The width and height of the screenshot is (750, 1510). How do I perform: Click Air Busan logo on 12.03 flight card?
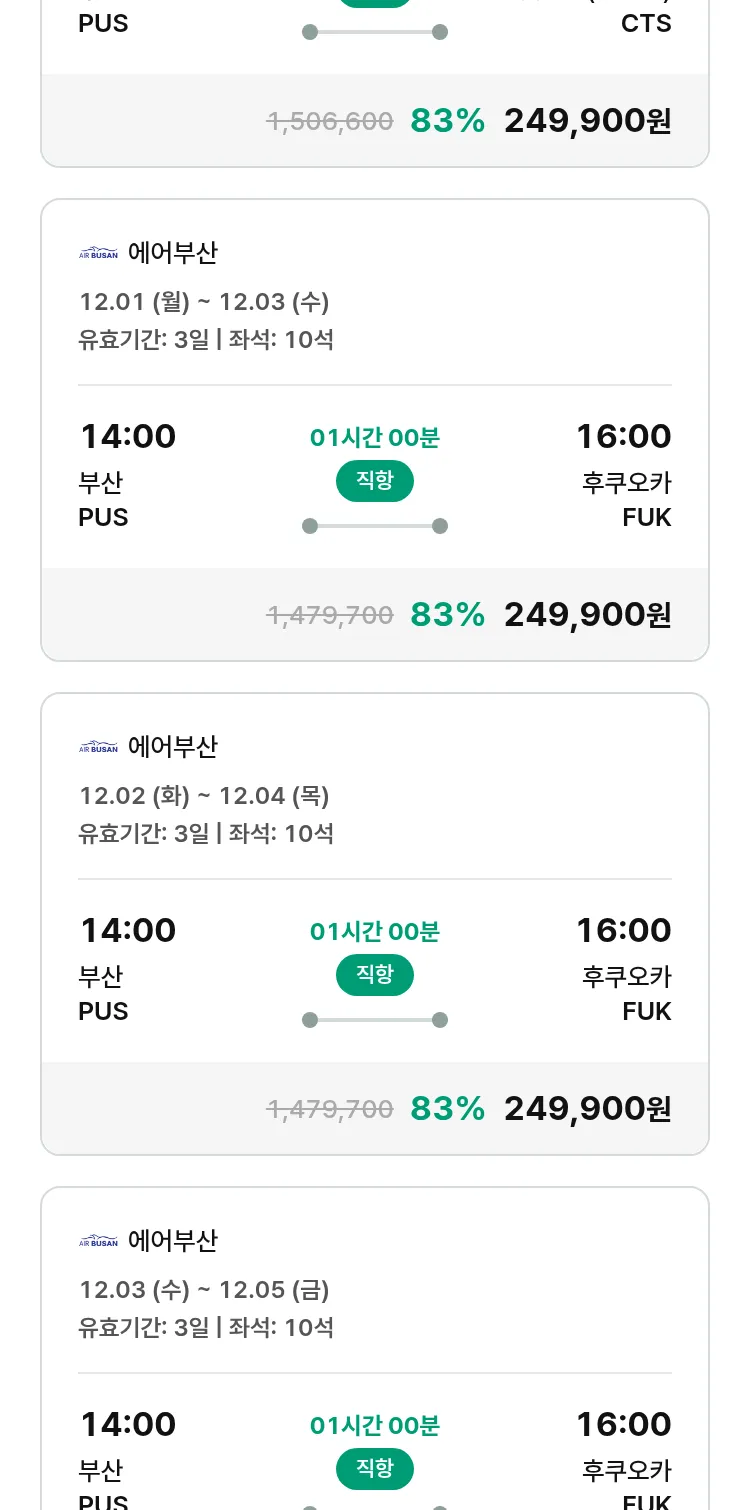[x=98, y=1241]
